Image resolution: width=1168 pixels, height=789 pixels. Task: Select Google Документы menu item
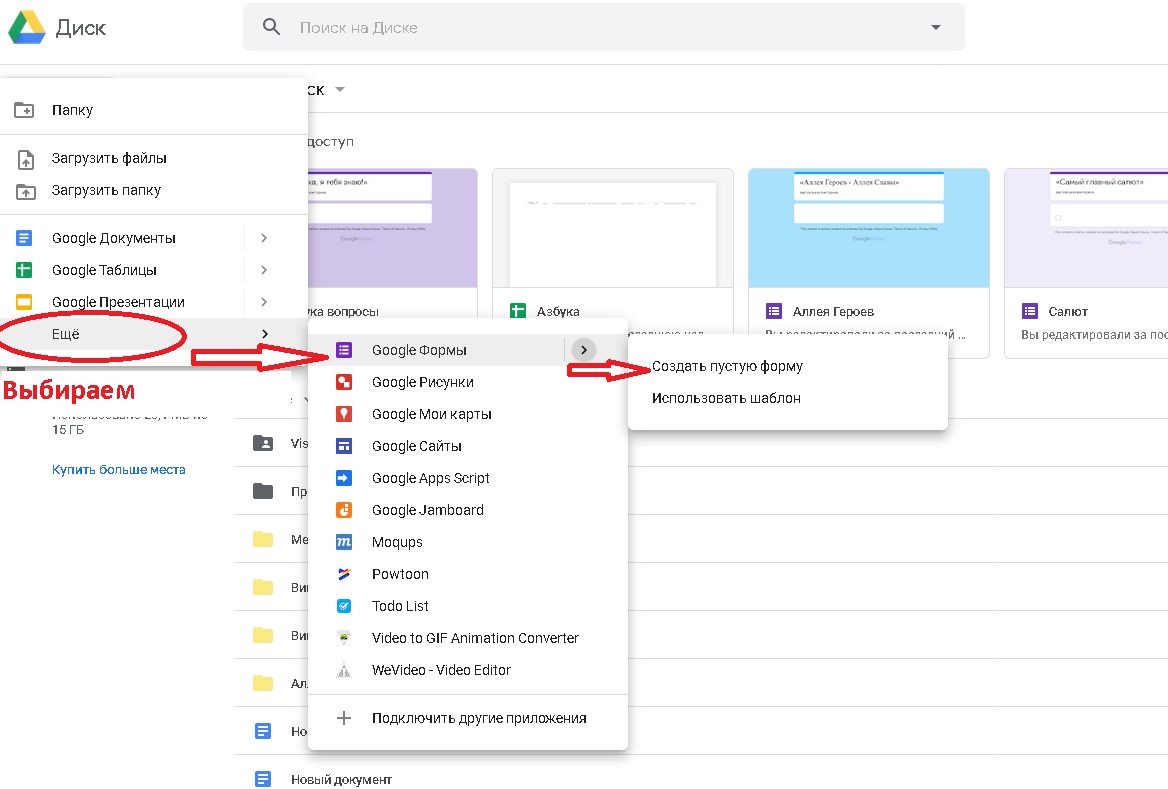point(153,238)
